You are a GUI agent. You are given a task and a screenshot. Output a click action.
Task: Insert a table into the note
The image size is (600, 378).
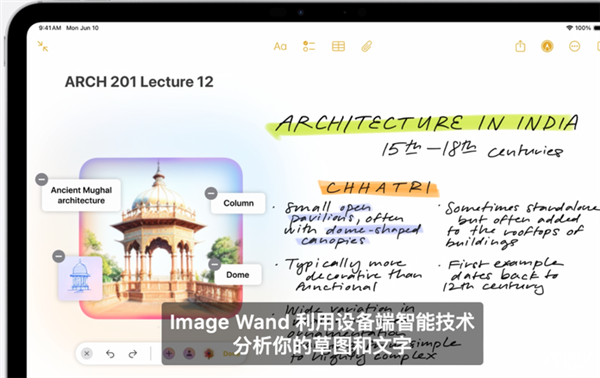click(338, 46)
